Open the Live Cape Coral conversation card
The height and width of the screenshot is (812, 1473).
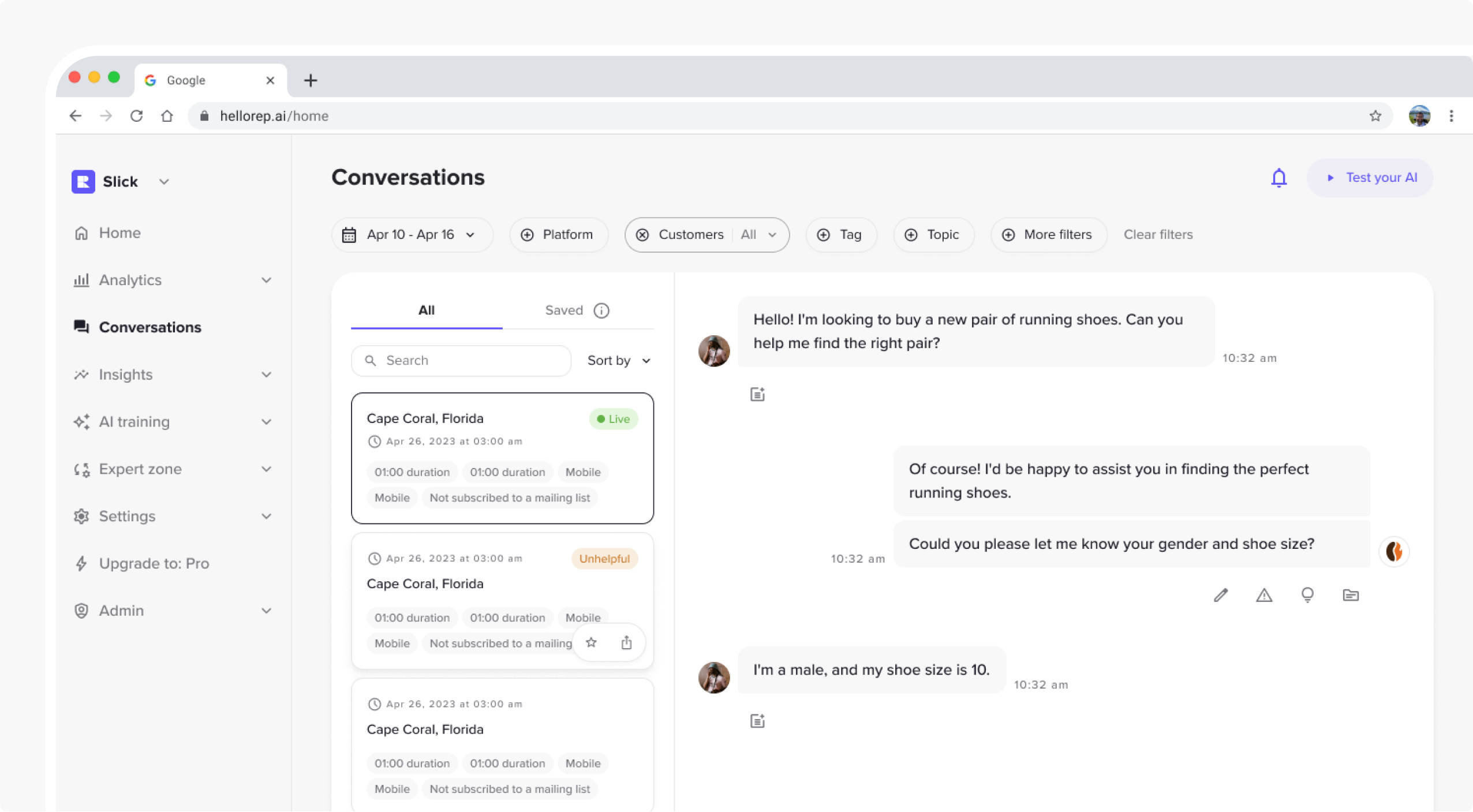(x=502, y=458)
